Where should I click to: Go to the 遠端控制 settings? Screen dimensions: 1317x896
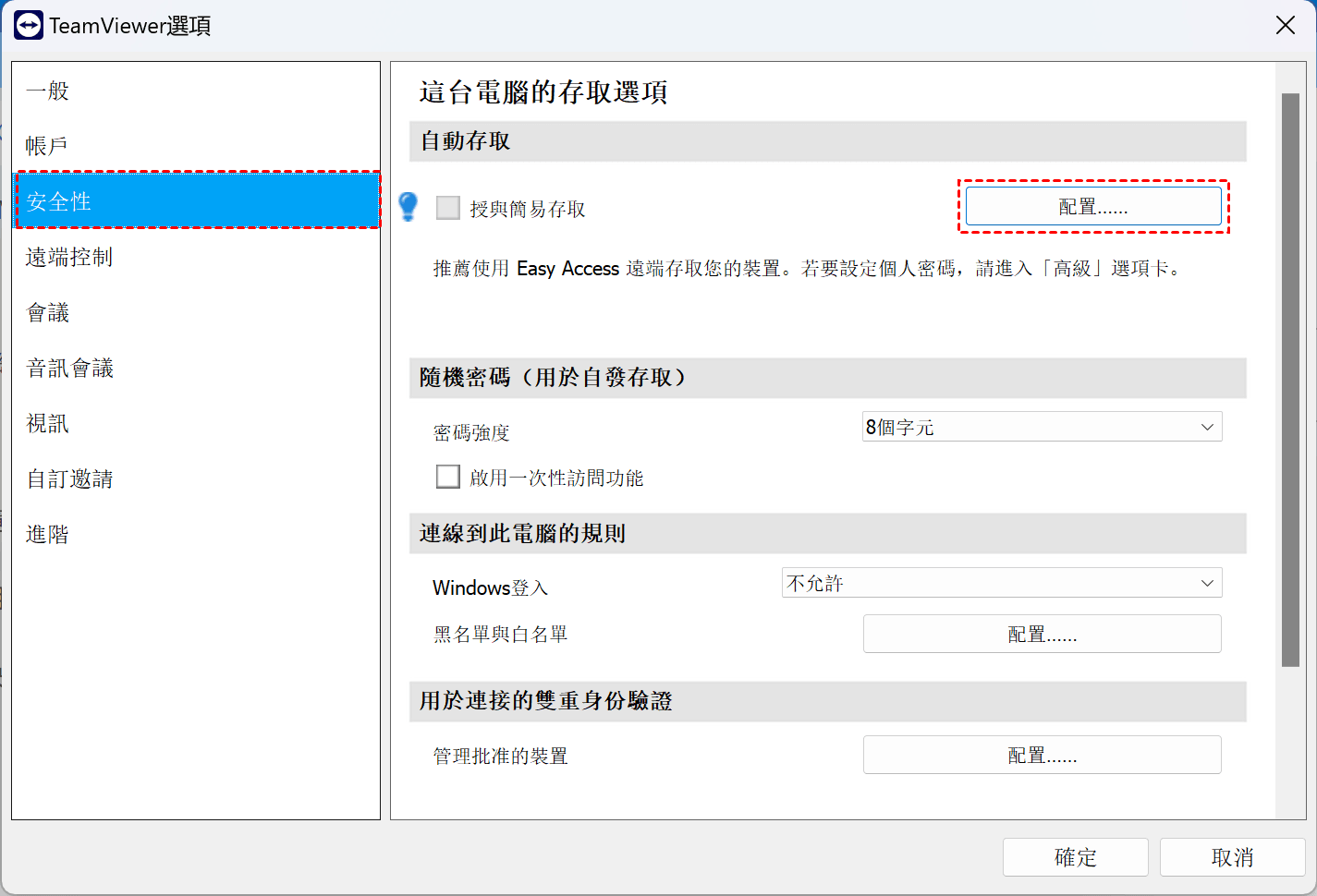[196, 257]
